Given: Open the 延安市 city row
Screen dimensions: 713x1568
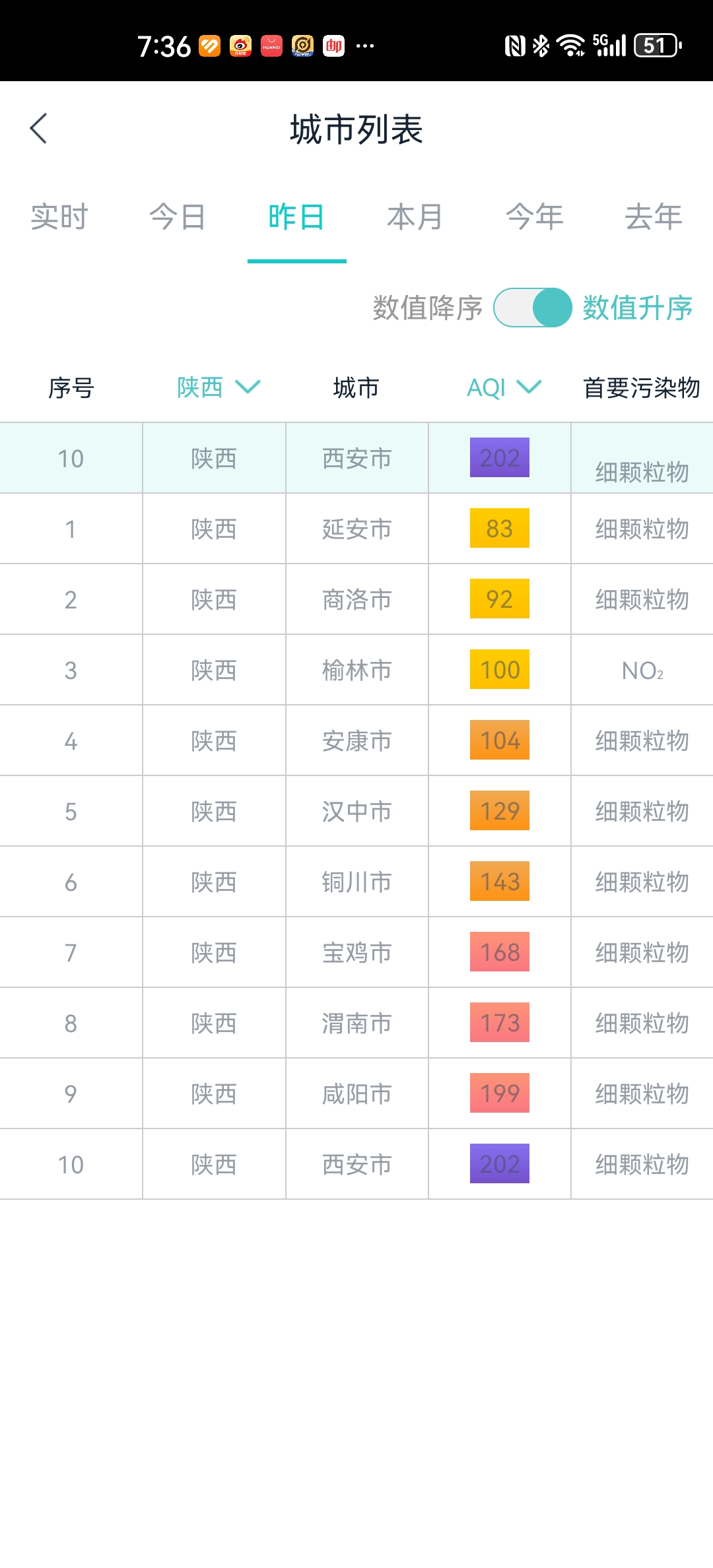Looking at the screenshot, I should coord(356,529).
